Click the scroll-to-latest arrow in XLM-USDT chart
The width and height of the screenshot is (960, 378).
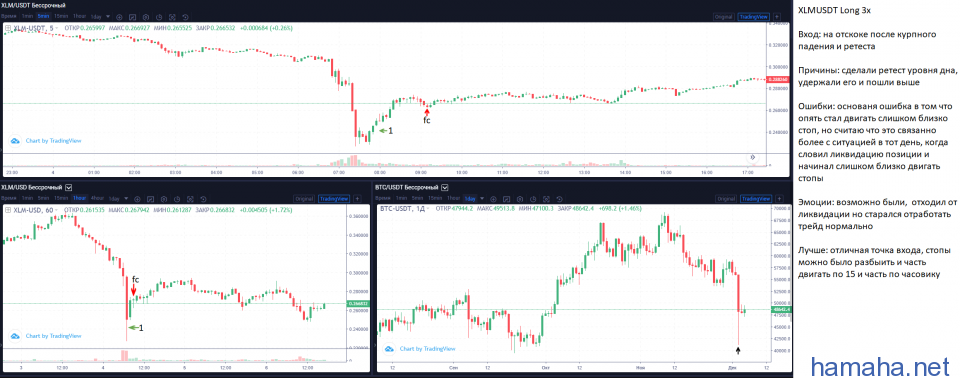coord(753,157)
